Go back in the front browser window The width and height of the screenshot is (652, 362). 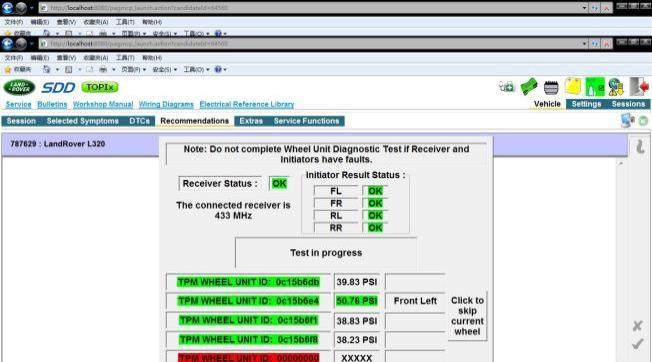pyautogui.click(x=7, y=44)
